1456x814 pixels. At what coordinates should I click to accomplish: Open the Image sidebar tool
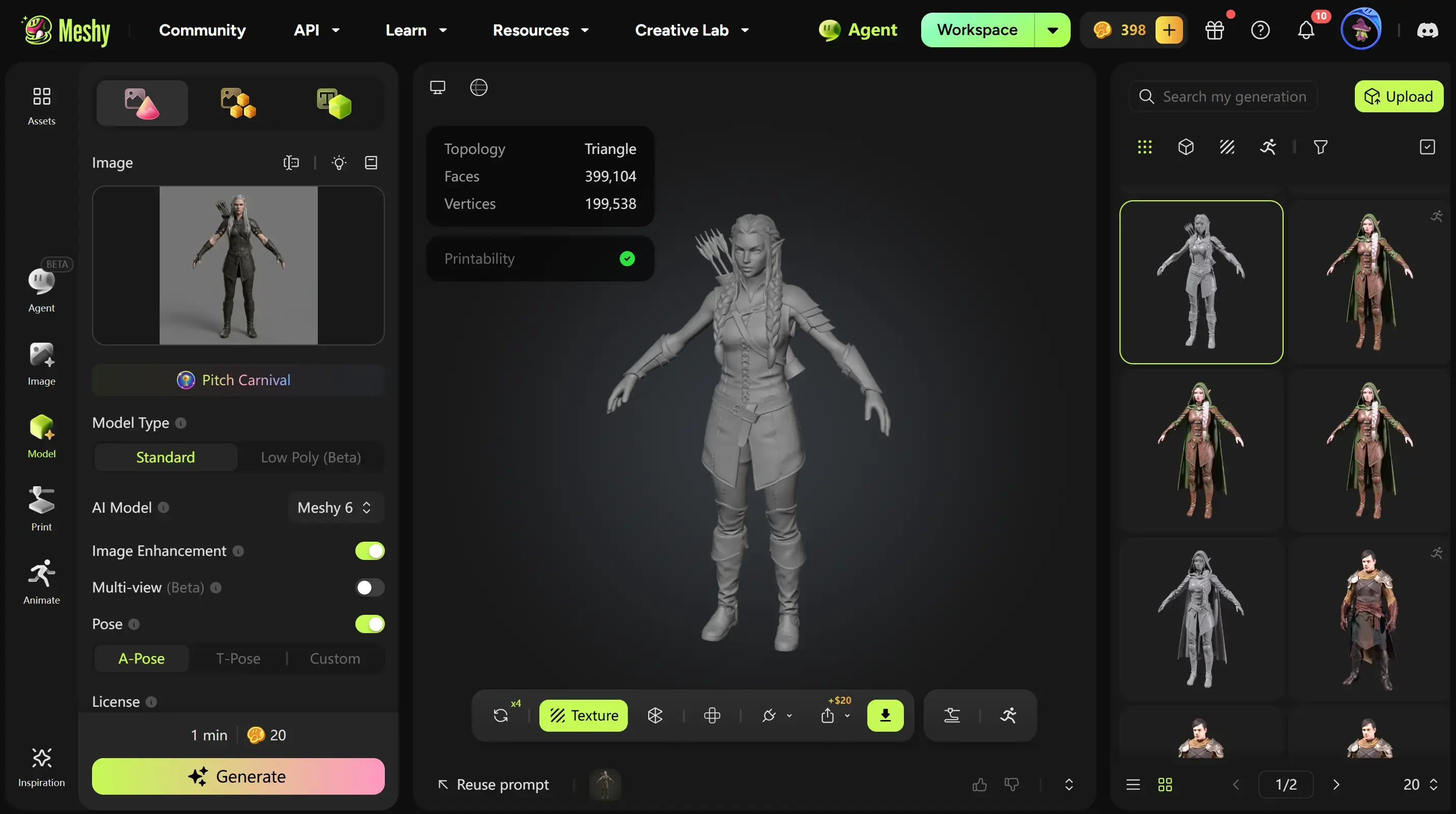[x=41, y=364]
